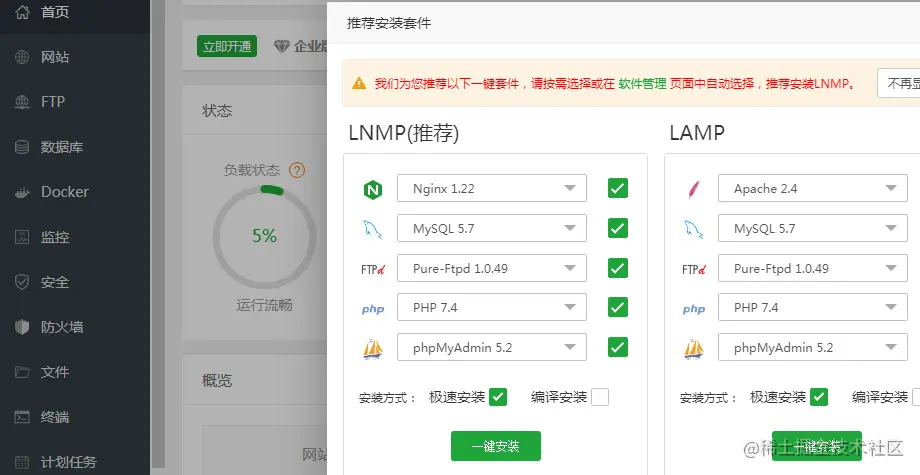This screenshot has width=920, height=475.
Task: Open the Nginx 1.22 version dropdown
Action: [492, 188]
